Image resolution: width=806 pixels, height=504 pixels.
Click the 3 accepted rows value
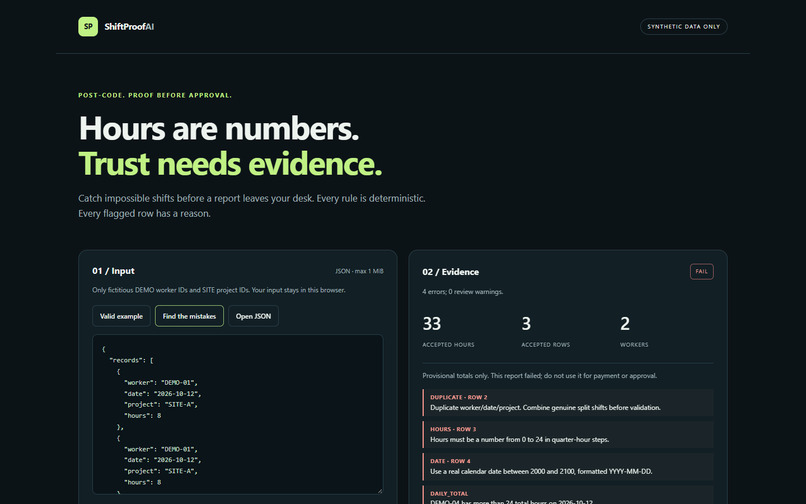[x=526, y=323]
